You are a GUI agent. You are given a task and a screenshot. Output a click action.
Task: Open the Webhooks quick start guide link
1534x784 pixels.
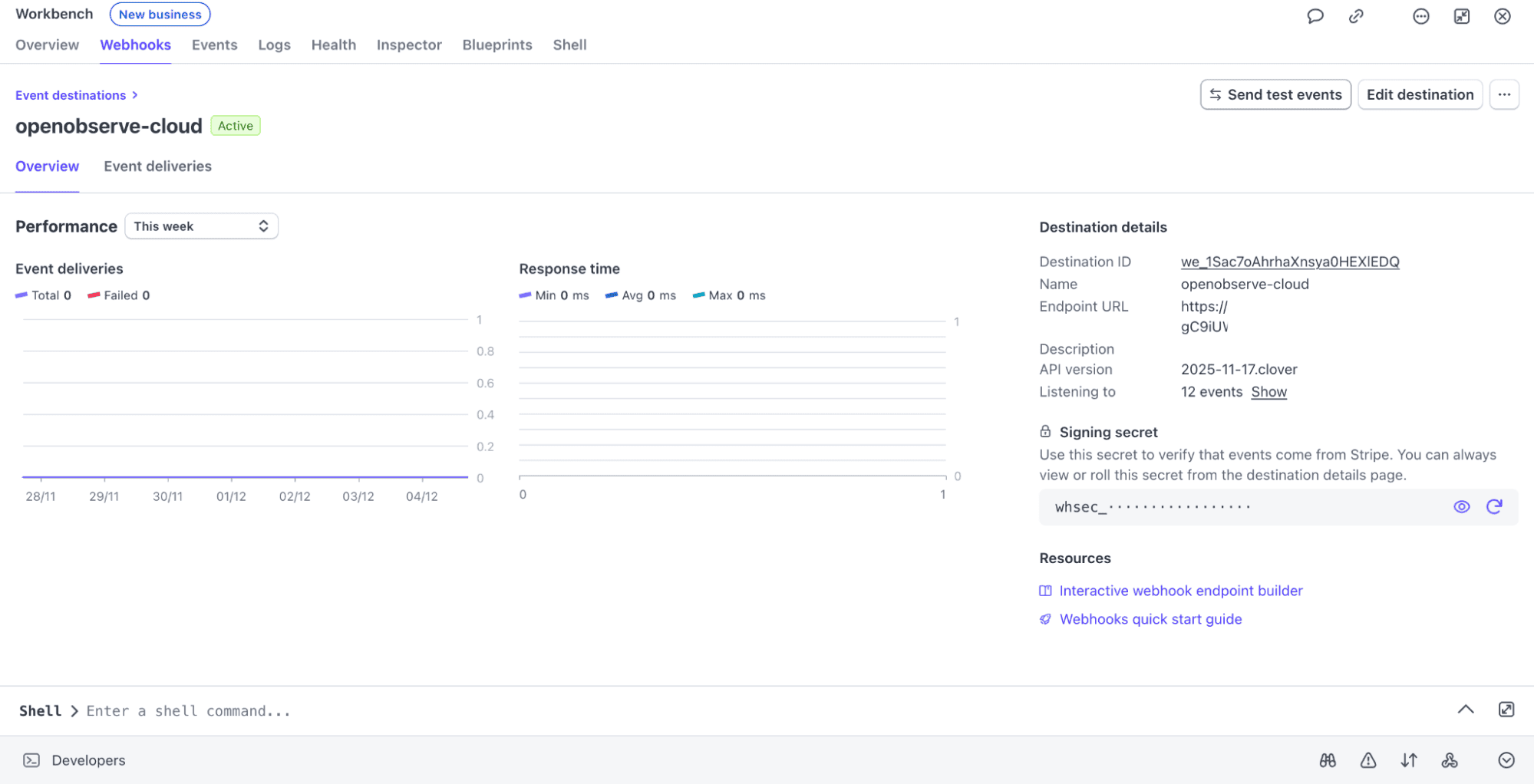pyautogui.click(x=1150, y=619)
